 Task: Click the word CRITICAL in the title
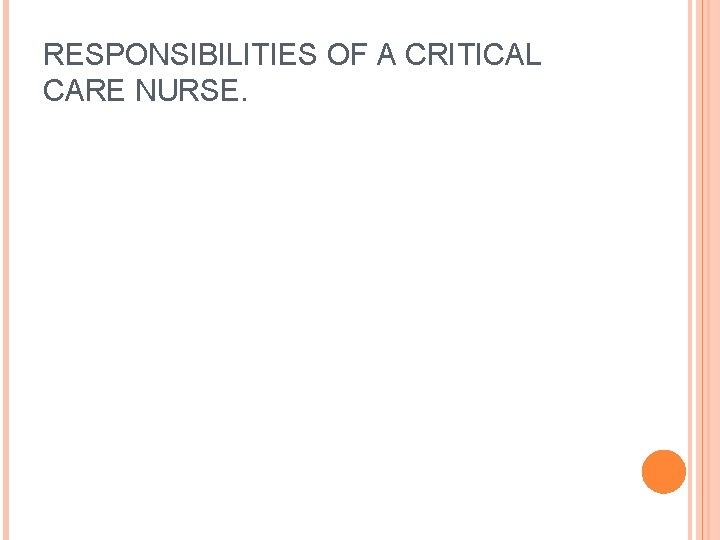[471, 56]
